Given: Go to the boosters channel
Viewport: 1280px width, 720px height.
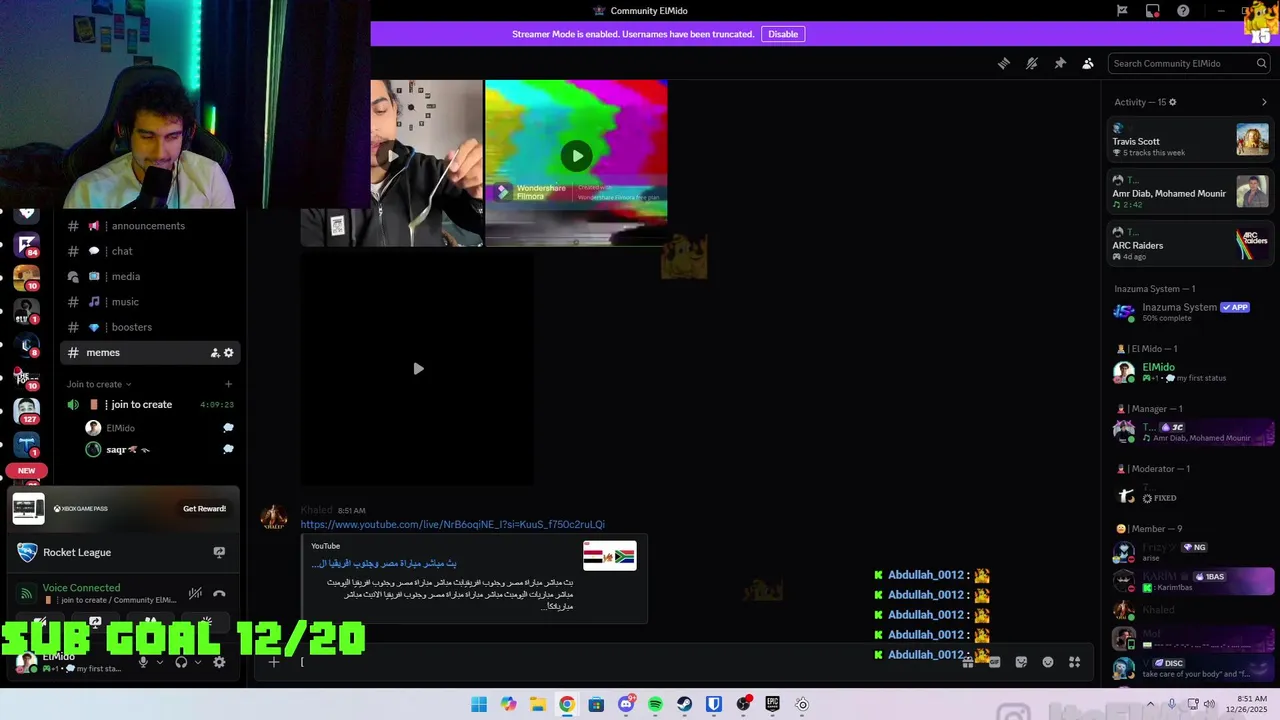Looking at the screenshot, I should (x=150, y=327).
